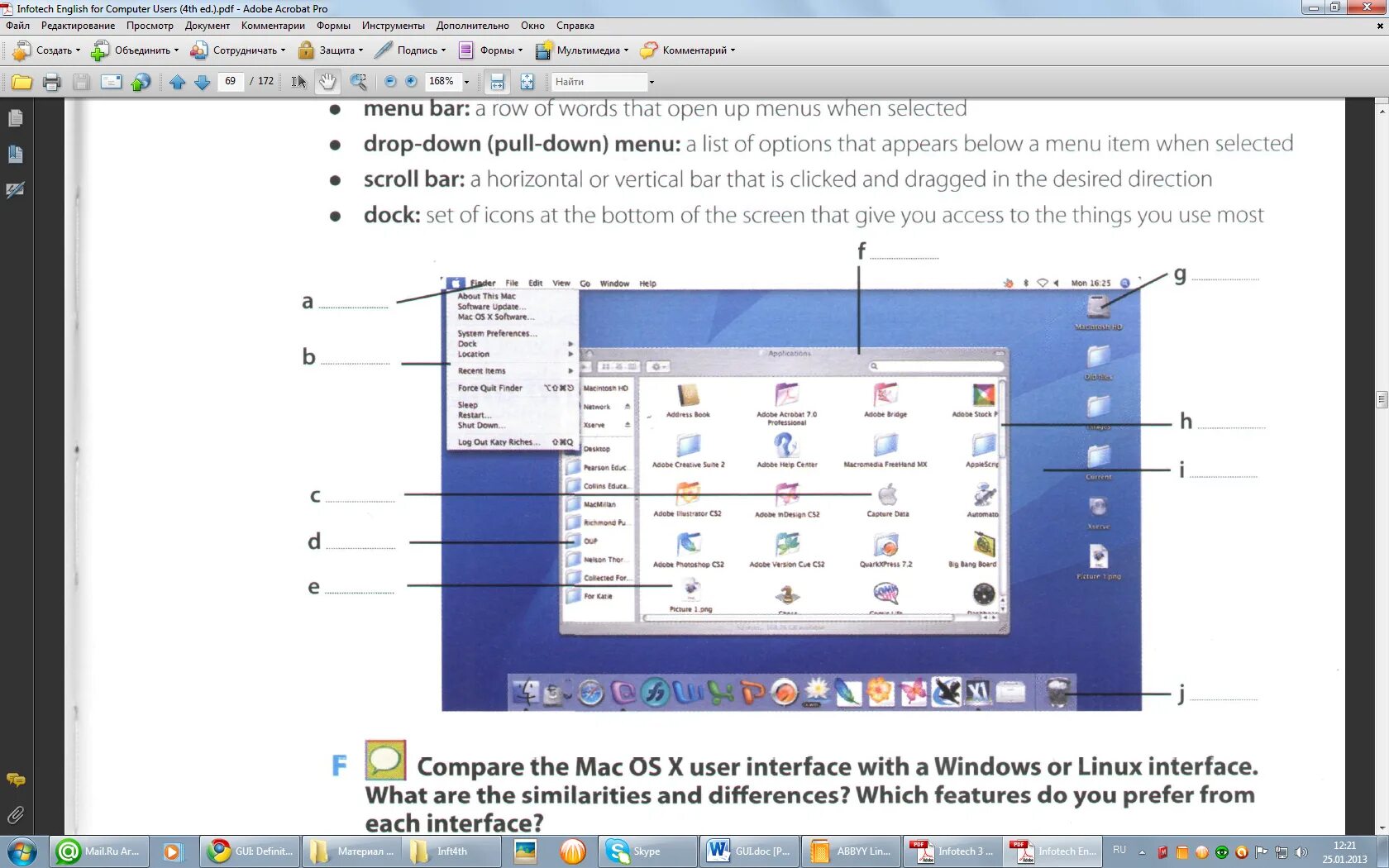Open the Комментарии menu

(x=273, y=26)
